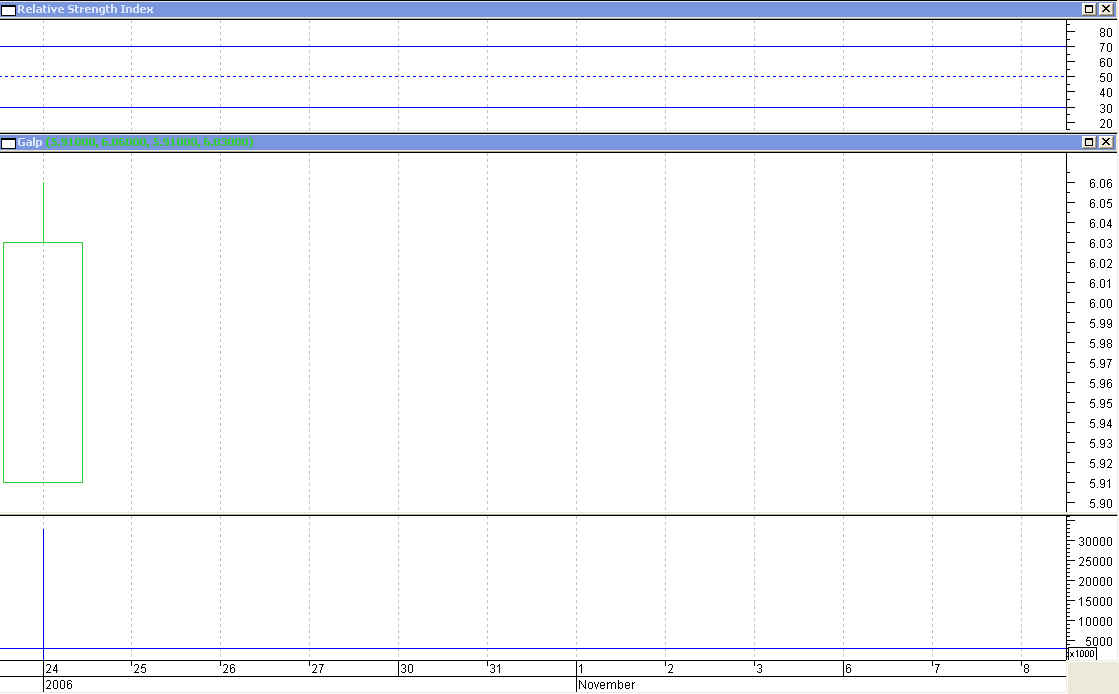Close the Galp price panel
This screenshot has height=694, width=1119.
(x=1105, y=142)
